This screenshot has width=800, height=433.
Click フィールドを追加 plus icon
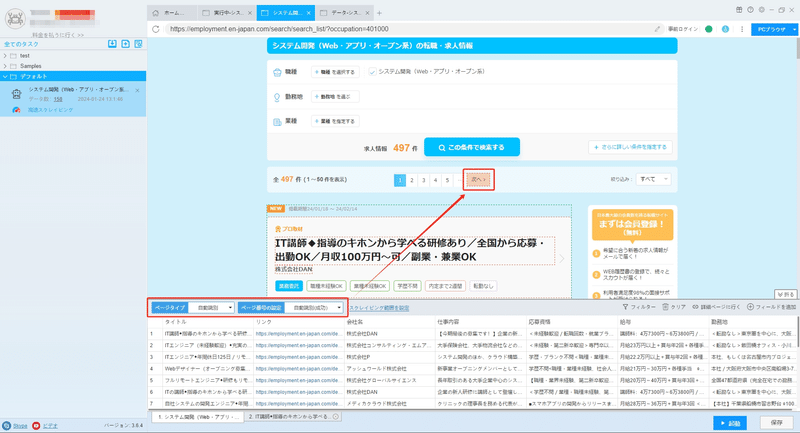[750, 307]
